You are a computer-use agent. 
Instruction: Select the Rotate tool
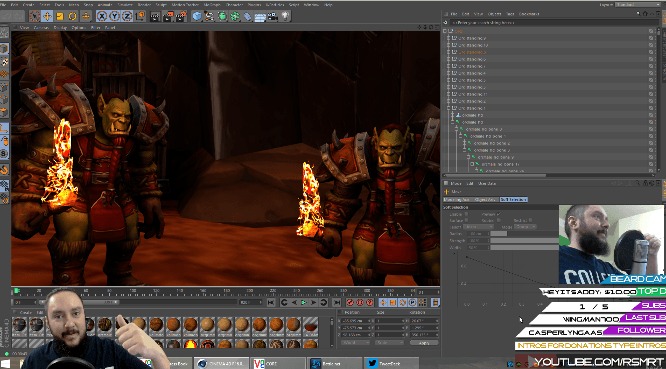(72, 16)
